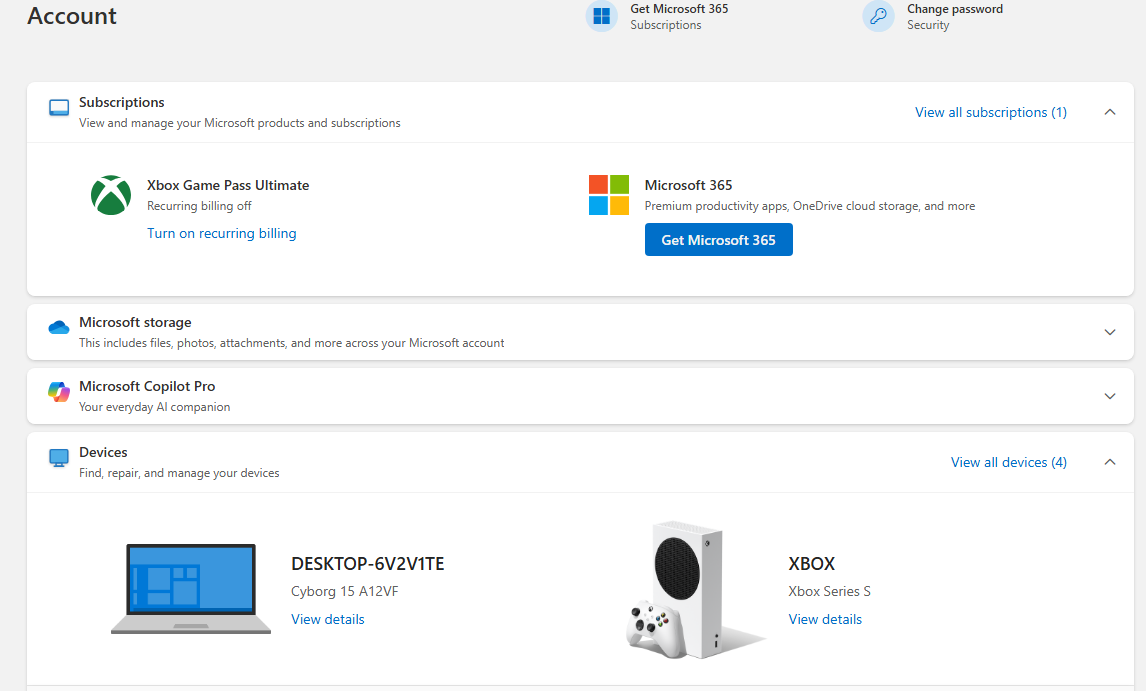Screen dimensions: 1146x691
Task: Open View all subscriptions (1) link
Action: (990, 112)
